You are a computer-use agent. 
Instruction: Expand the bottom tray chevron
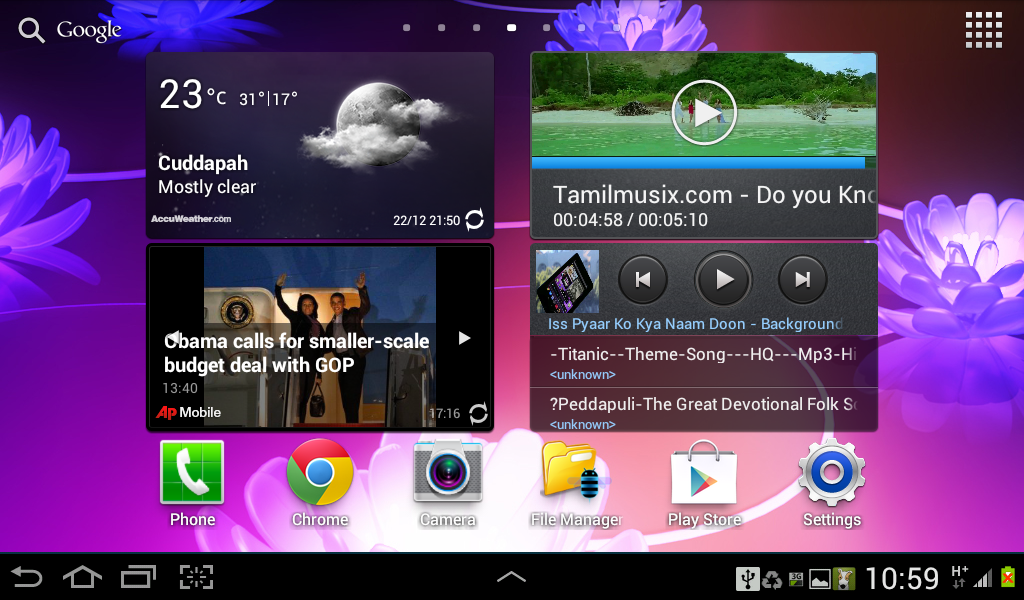coord(511,576)
